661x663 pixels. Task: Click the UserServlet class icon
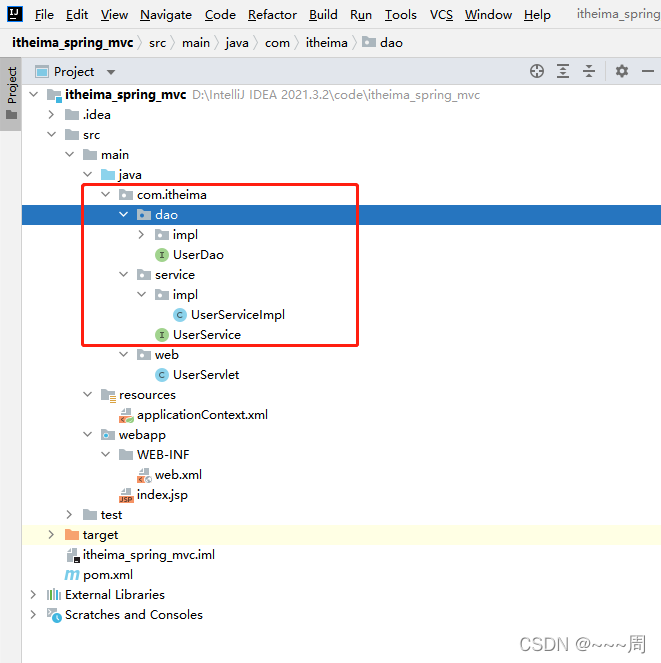point(162,375)
